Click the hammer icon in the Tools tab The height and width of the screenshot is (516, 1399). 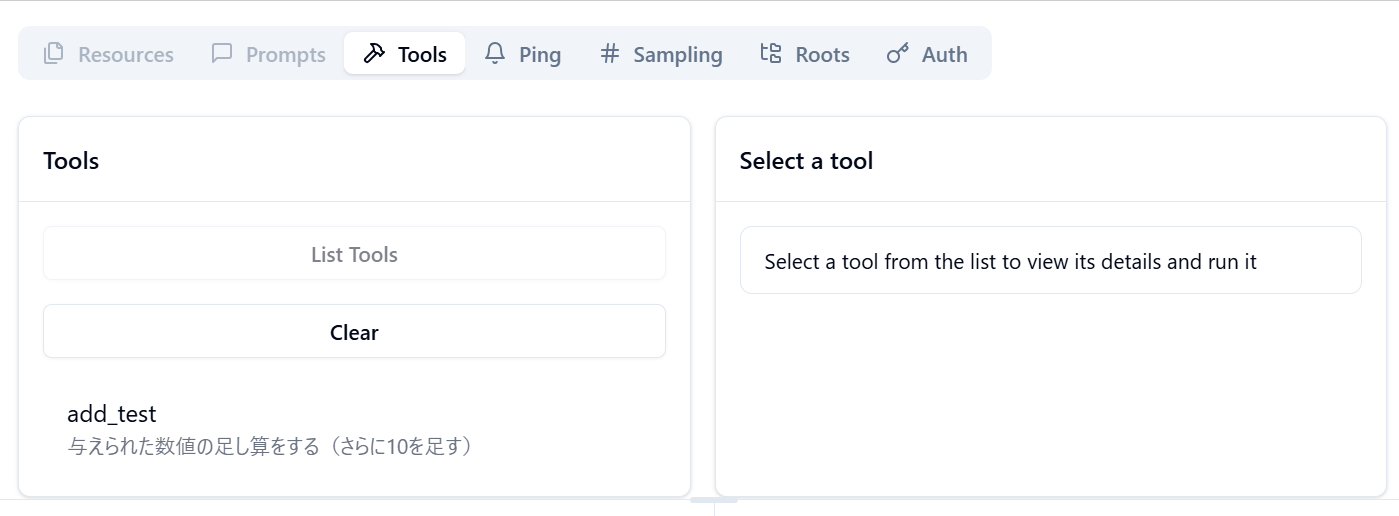click(374, 54)
